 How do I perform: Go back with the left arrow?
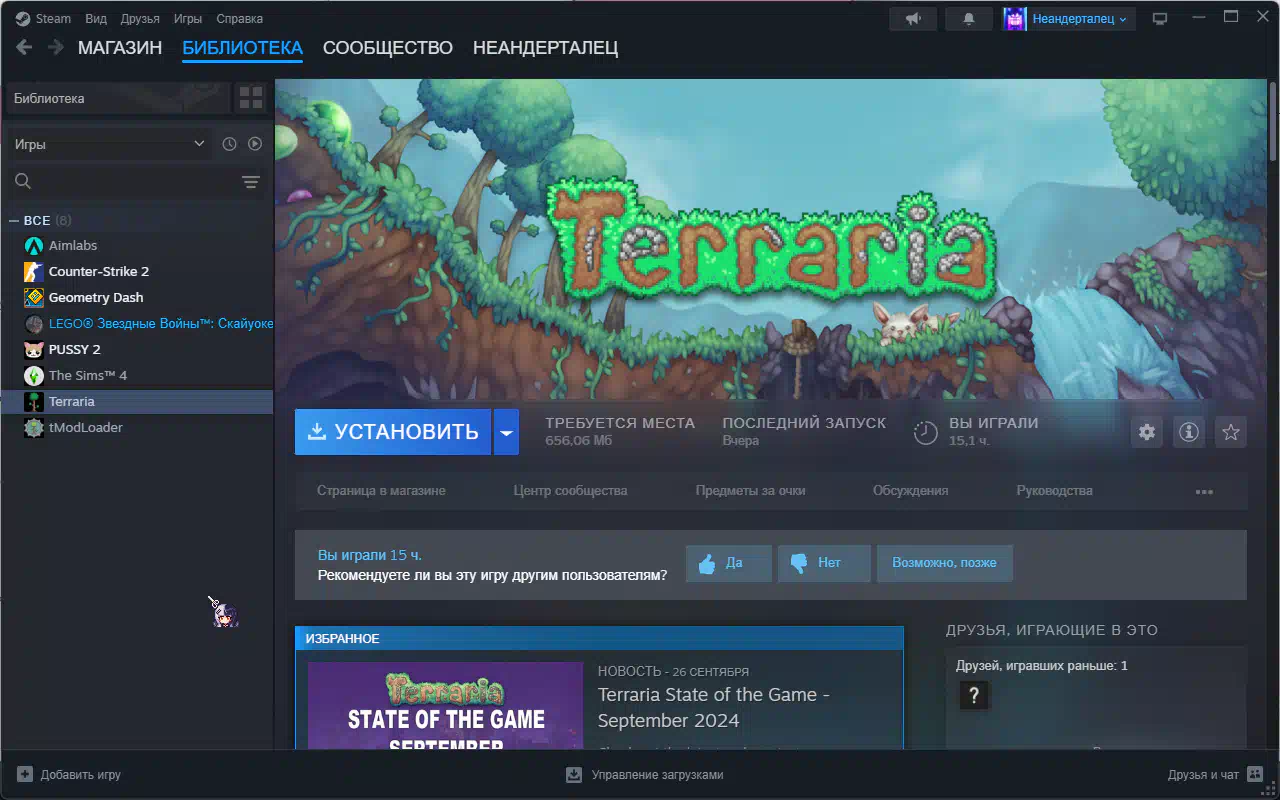tap(24, 47)
